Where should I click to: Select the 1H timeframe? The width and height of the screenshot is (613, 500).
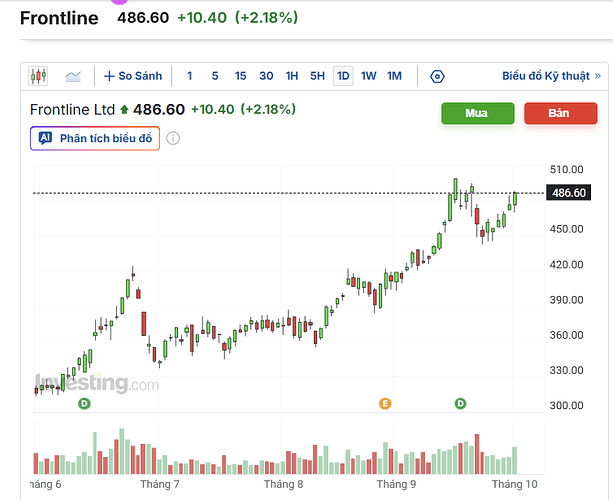(292, 76)
